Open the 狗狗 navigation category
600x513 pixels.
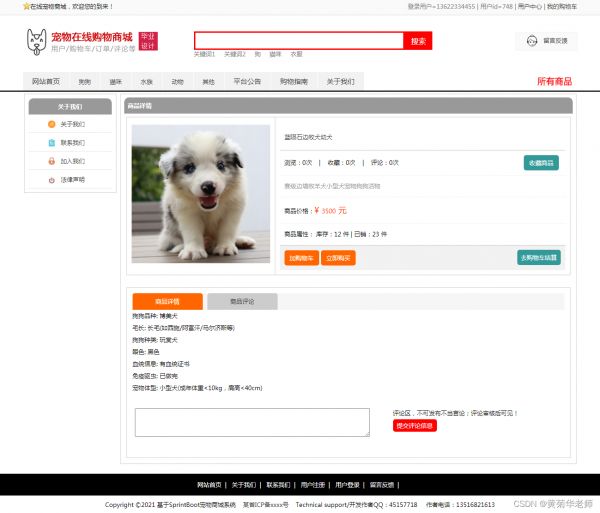point(85,81)
